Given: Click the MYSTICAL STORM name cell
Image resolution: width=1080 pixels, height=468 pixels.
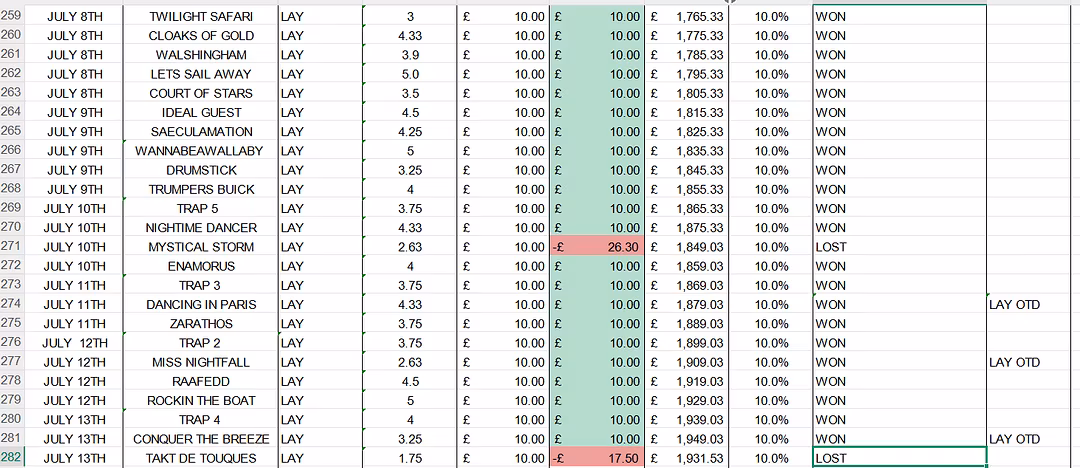Looking at the screenshot, I should click(201, 247).
